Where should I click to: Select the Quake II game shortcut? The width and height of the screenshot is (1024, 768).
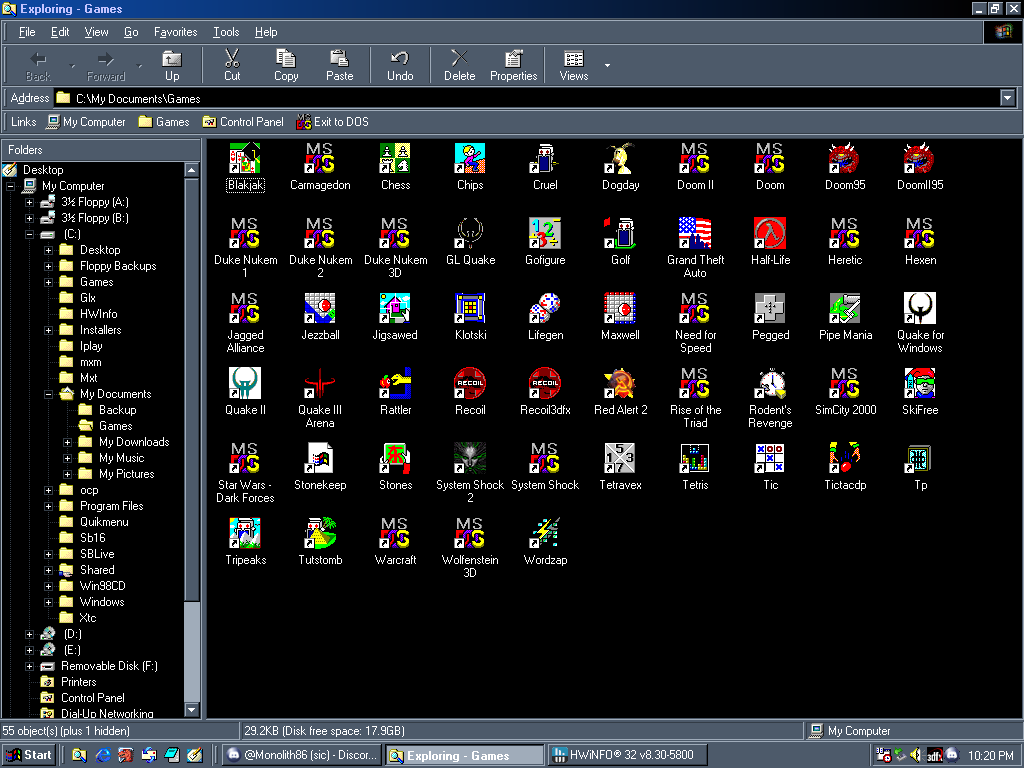coord(245,384)
